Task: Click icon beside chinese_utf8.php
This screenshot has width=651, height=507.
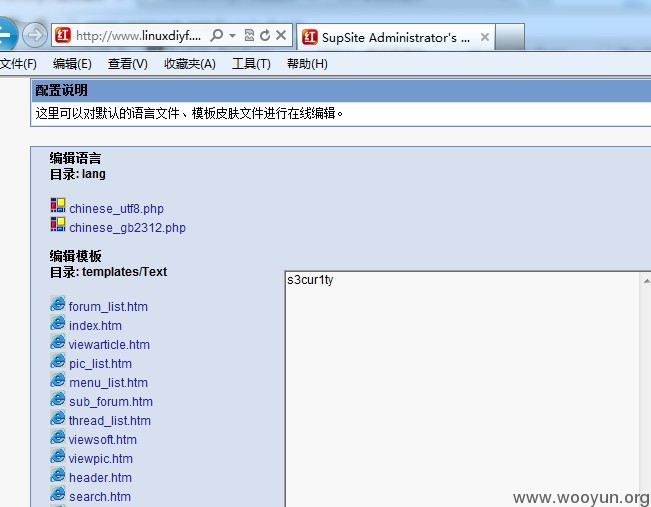Action: point(58,205)
